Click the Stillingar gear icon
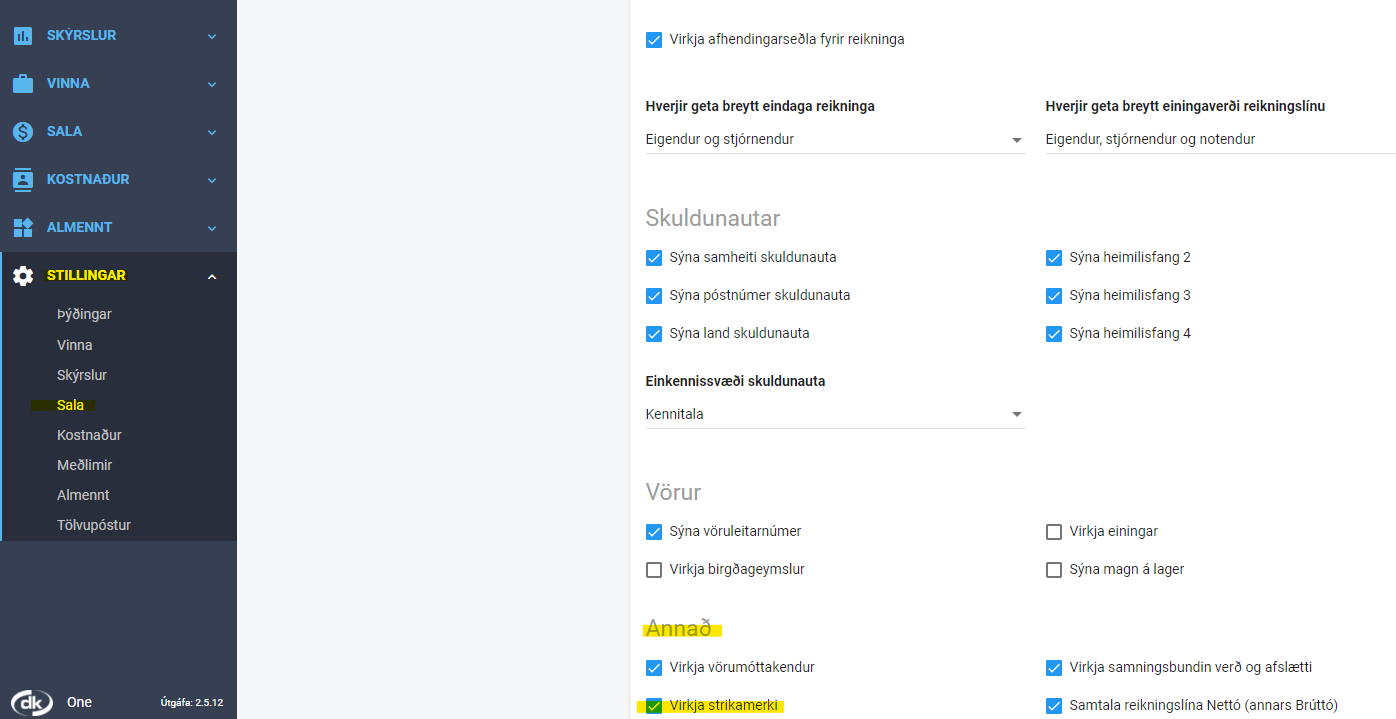Viewport: 1396px width, 719px height. coord(22,276)
